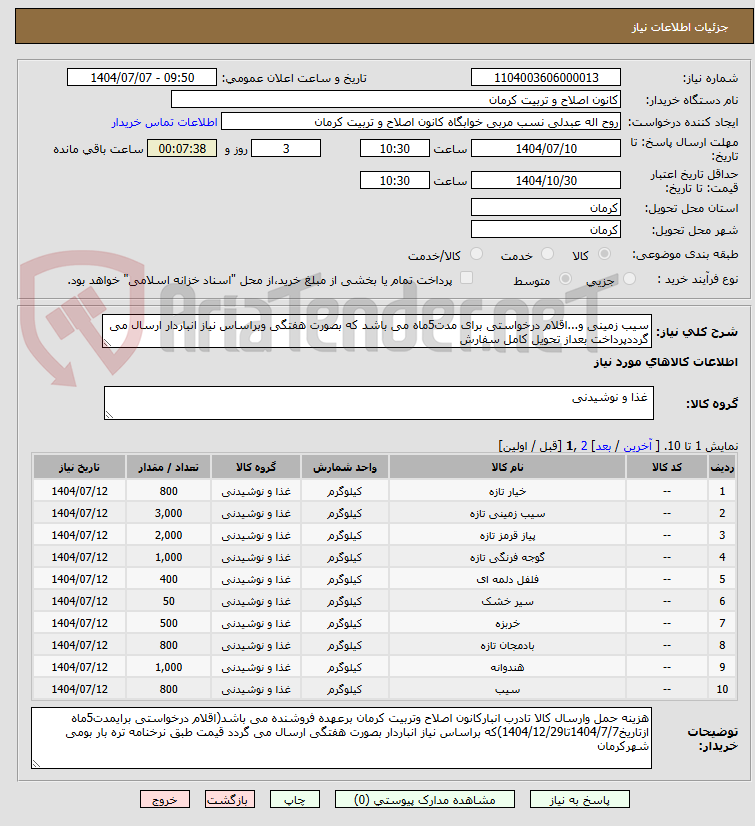Image resolution: width=755 pixels, height=826 pixels.
Task: Click the remaining time 00:07:38 field
Action: [182, 149]
